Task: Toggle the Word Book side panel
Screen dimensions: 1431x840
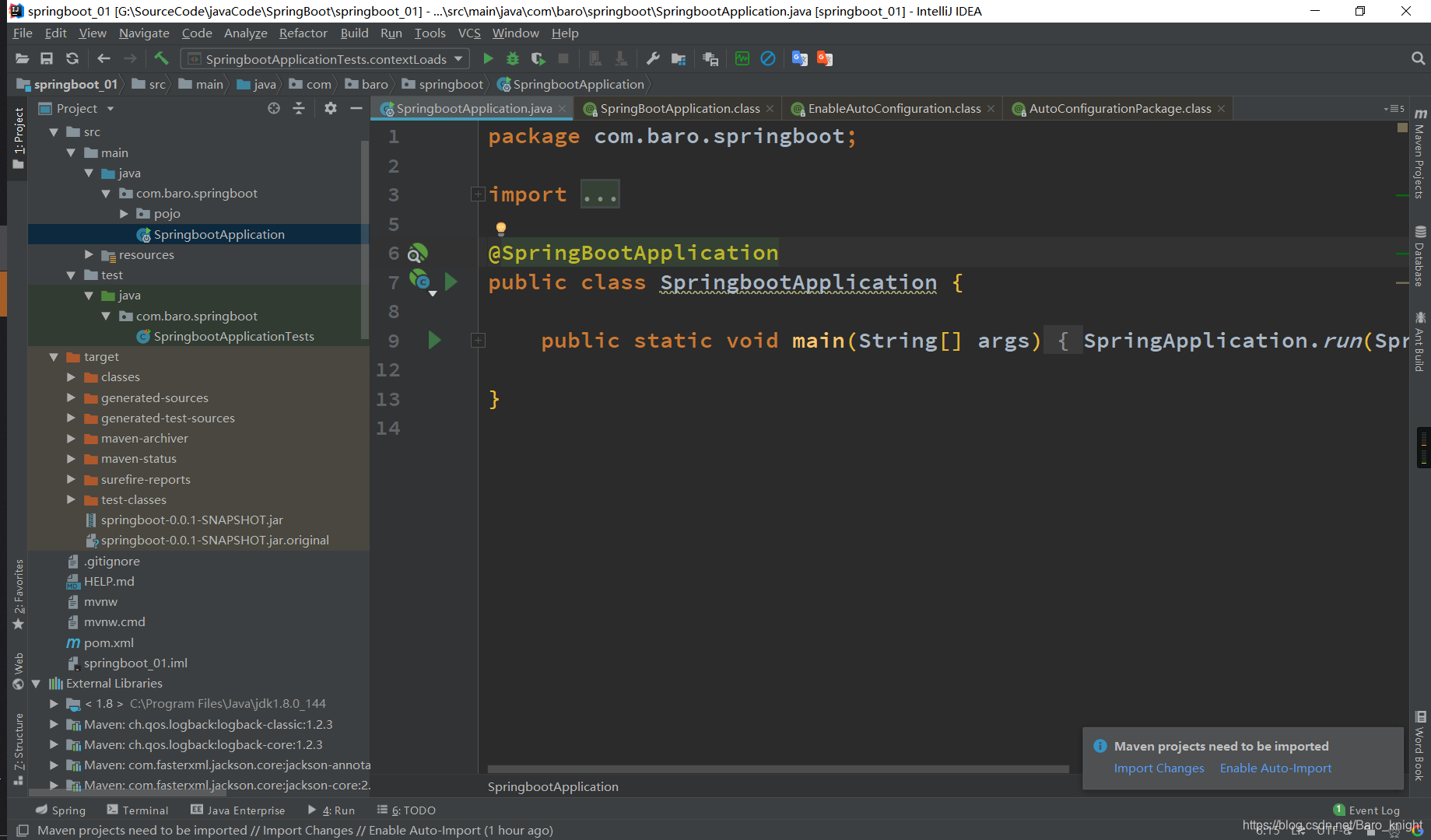Action: click(1420, 745)
